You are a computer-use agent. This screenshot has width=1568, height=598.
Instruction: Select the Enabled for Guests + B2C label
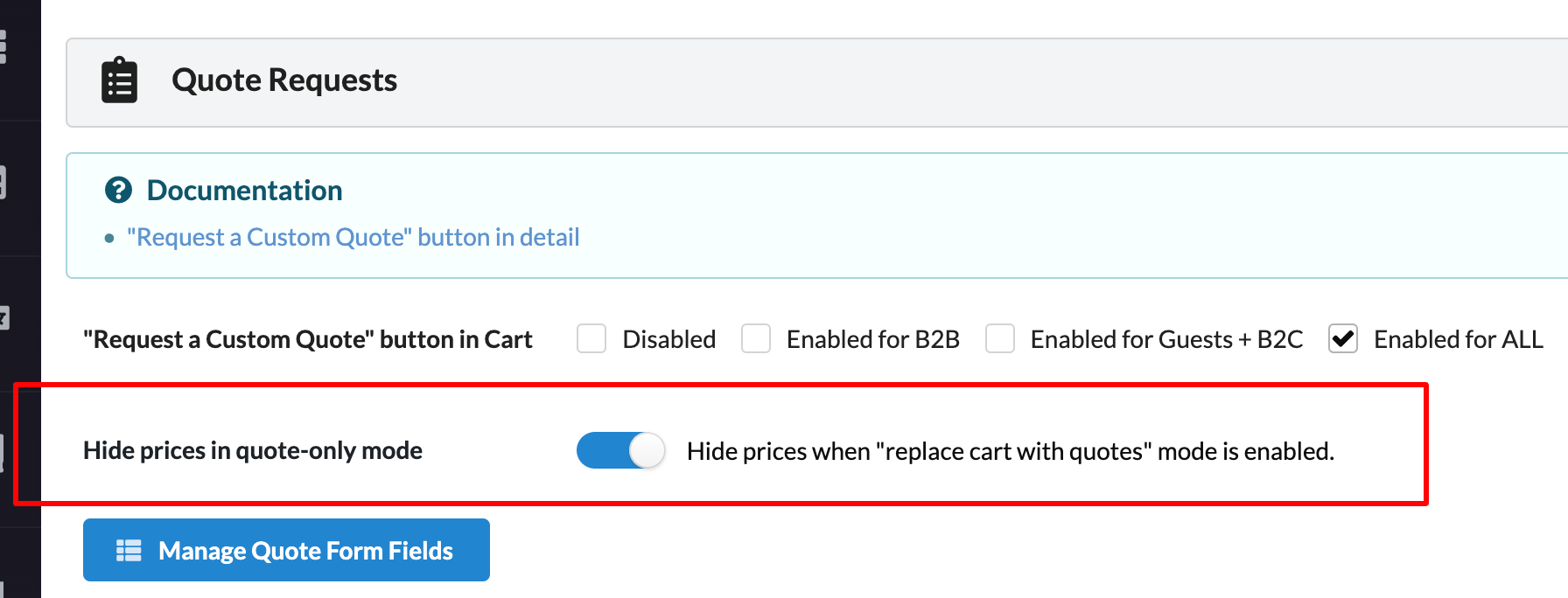click(x=1167, y=339)
